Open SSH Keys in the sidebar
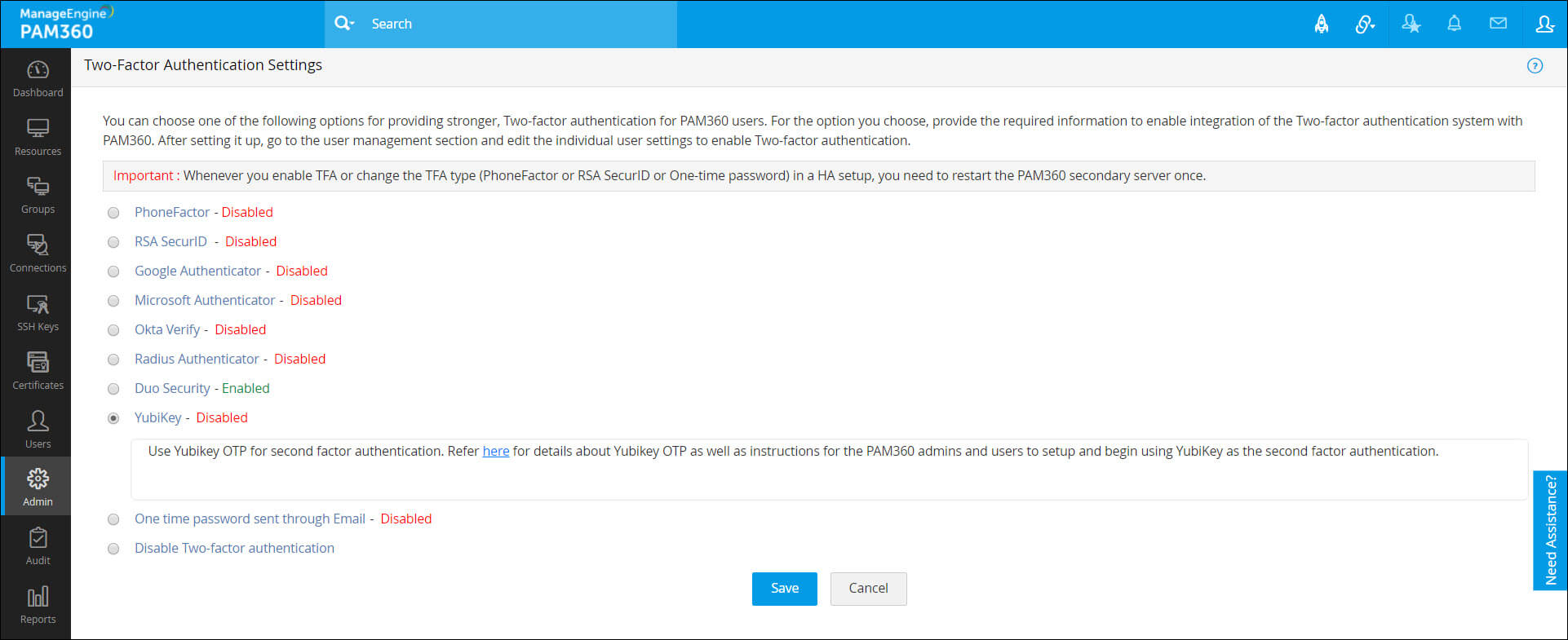Viewport: 1568px width, 640px height. pyautogui.click(x=38, y=312)
